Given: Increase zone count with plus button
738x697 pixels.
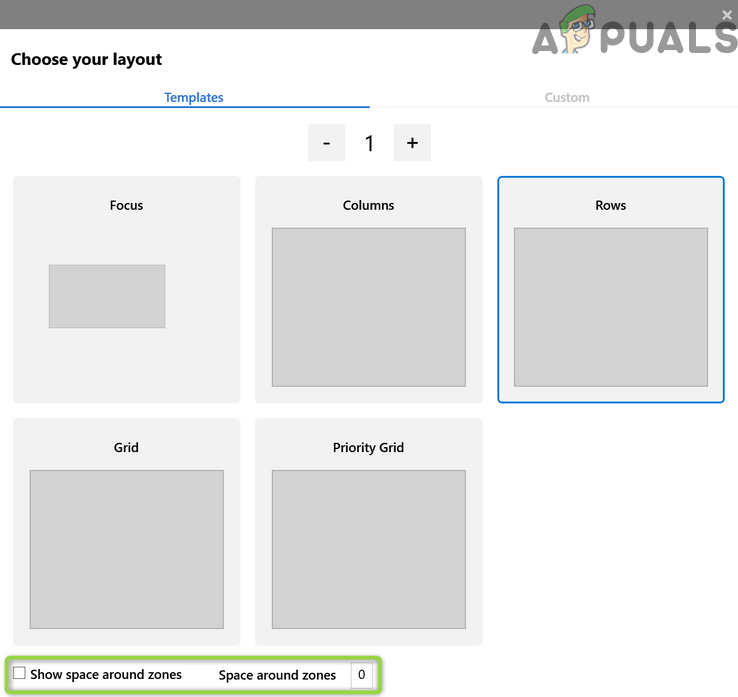Looking at the screenshot, I should (412, 143).
